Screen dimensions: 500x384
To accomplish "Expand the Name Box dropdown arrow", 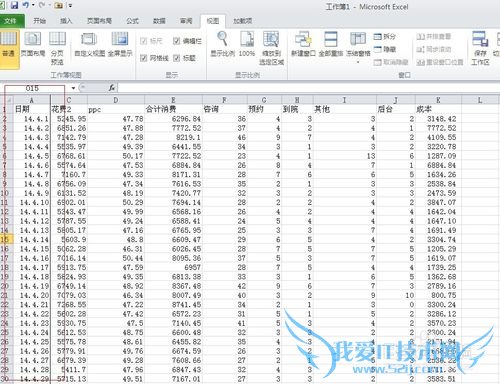I will [73, 88].
